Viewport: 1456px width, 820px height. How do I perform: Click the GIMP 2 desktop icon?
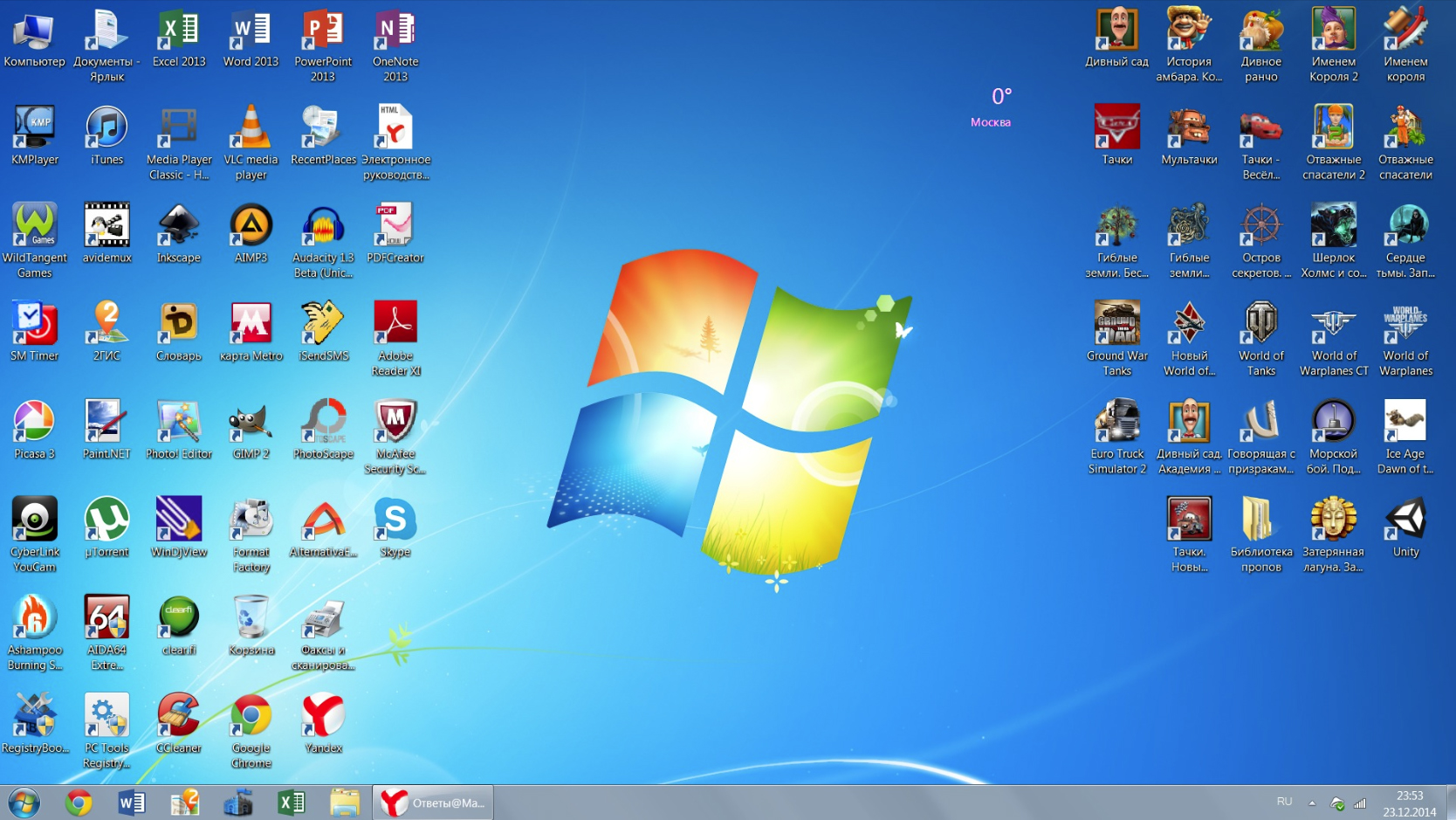click(x=251, y=431)
